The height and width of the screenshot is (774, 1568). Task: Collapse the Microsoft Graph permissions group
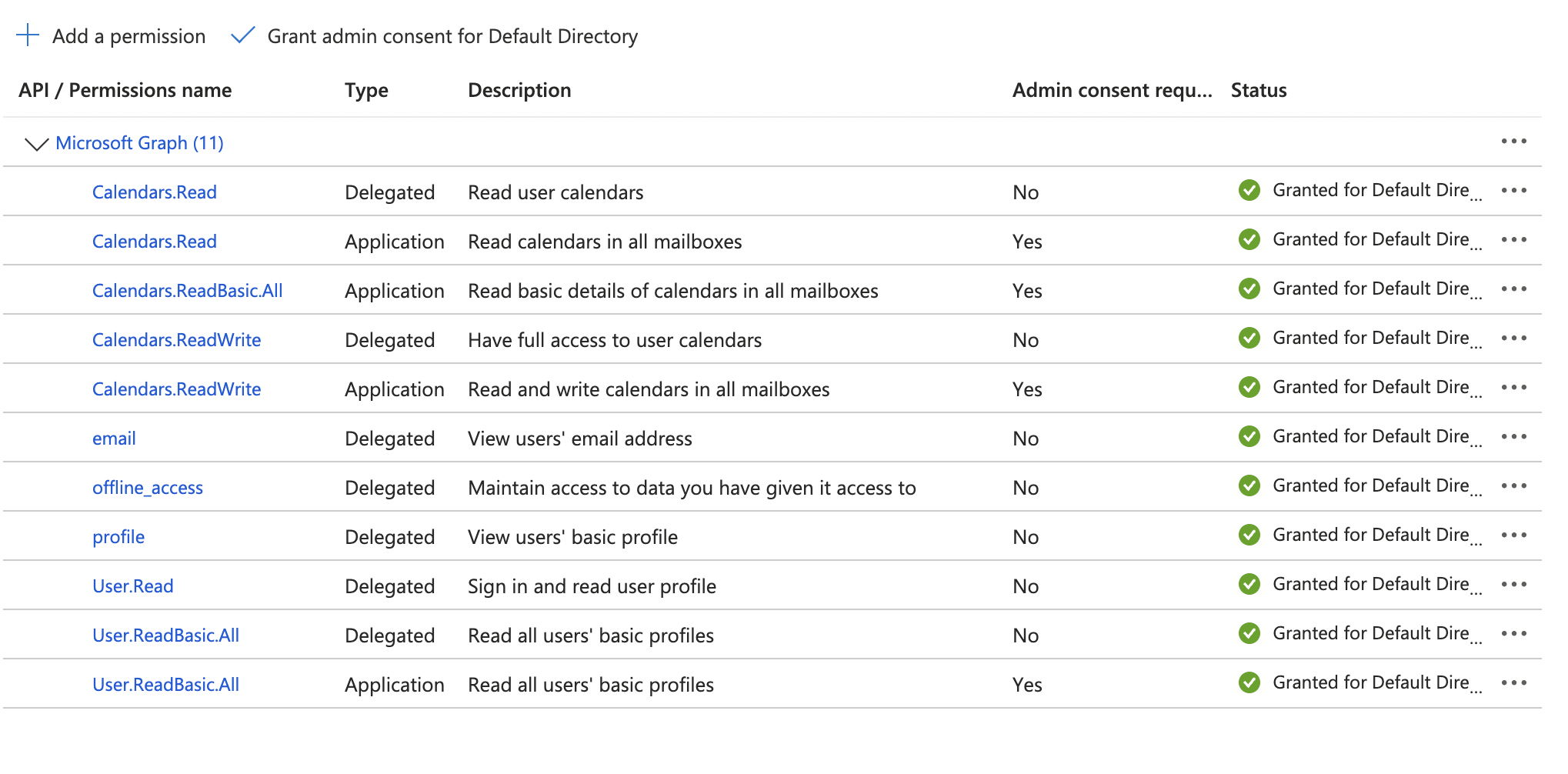pyautogui.click(x=36, y=142)
